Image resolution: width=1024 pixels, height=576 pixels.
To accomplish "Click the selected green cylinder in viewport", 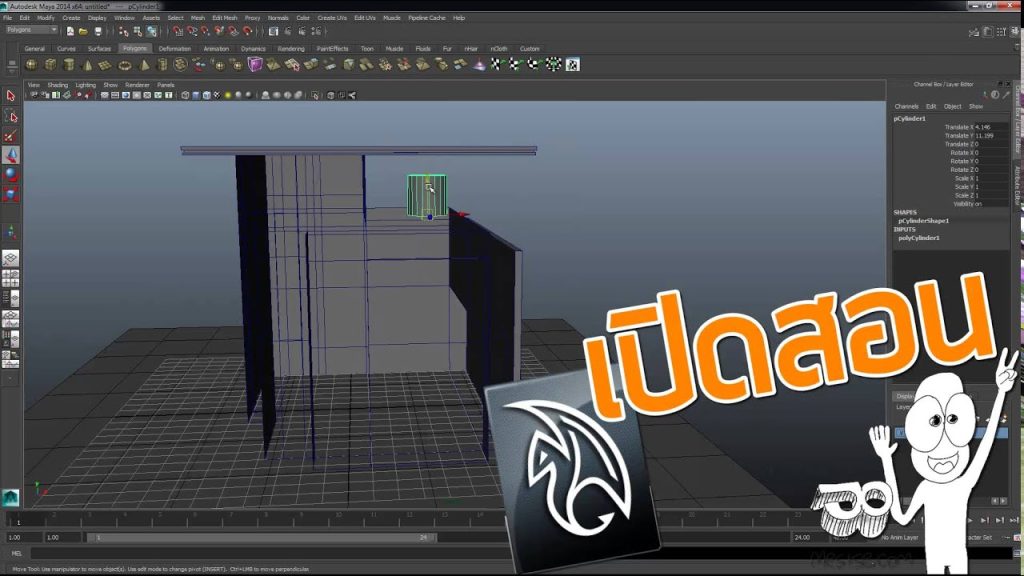I will 427,195.
